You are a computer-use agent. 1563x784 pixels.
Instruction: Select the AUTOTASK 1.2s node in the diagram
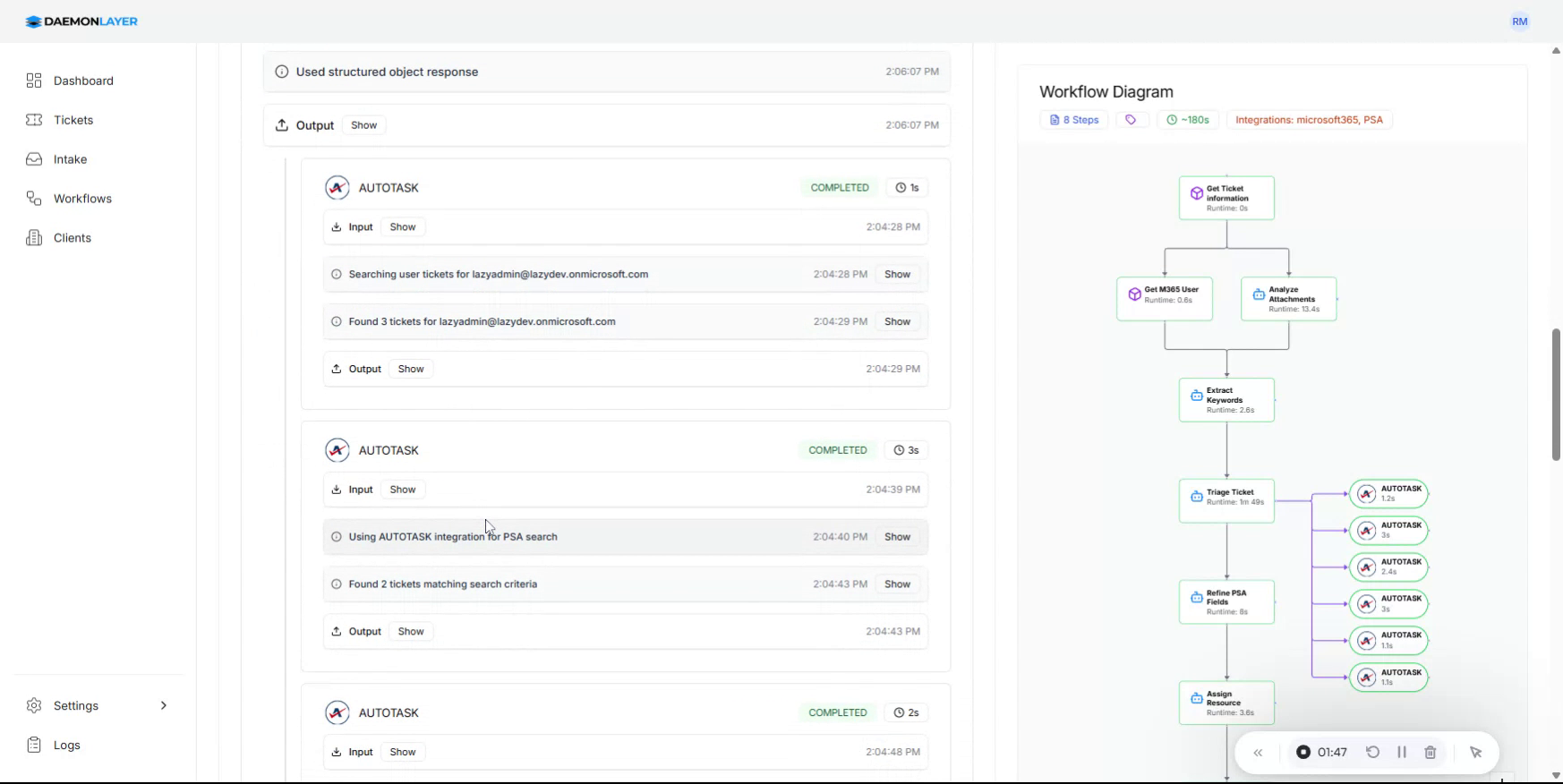click(x=1388, y=493)
